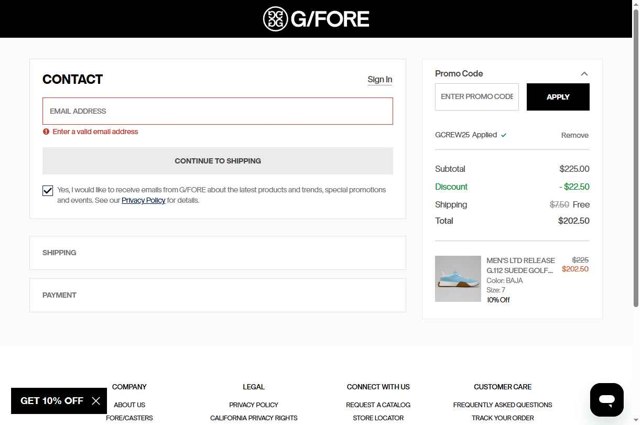The width and height of the screenshot is (640, 425).
Task: Focus the Email Address input field
Action: (x=218, y=111)
